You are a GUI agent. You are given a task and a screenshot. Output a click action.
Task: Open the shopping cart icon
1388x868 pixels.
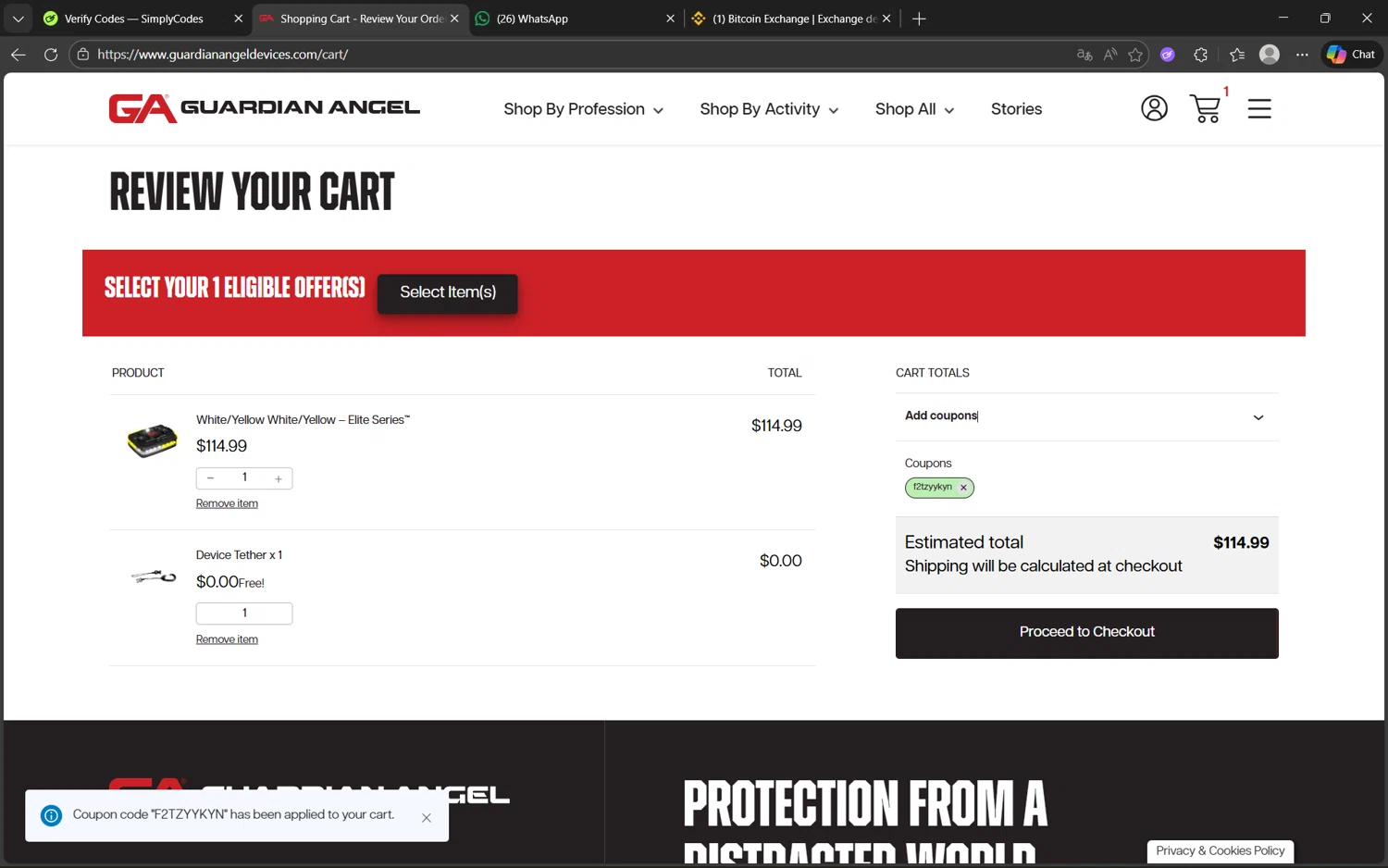[1205, 109]
